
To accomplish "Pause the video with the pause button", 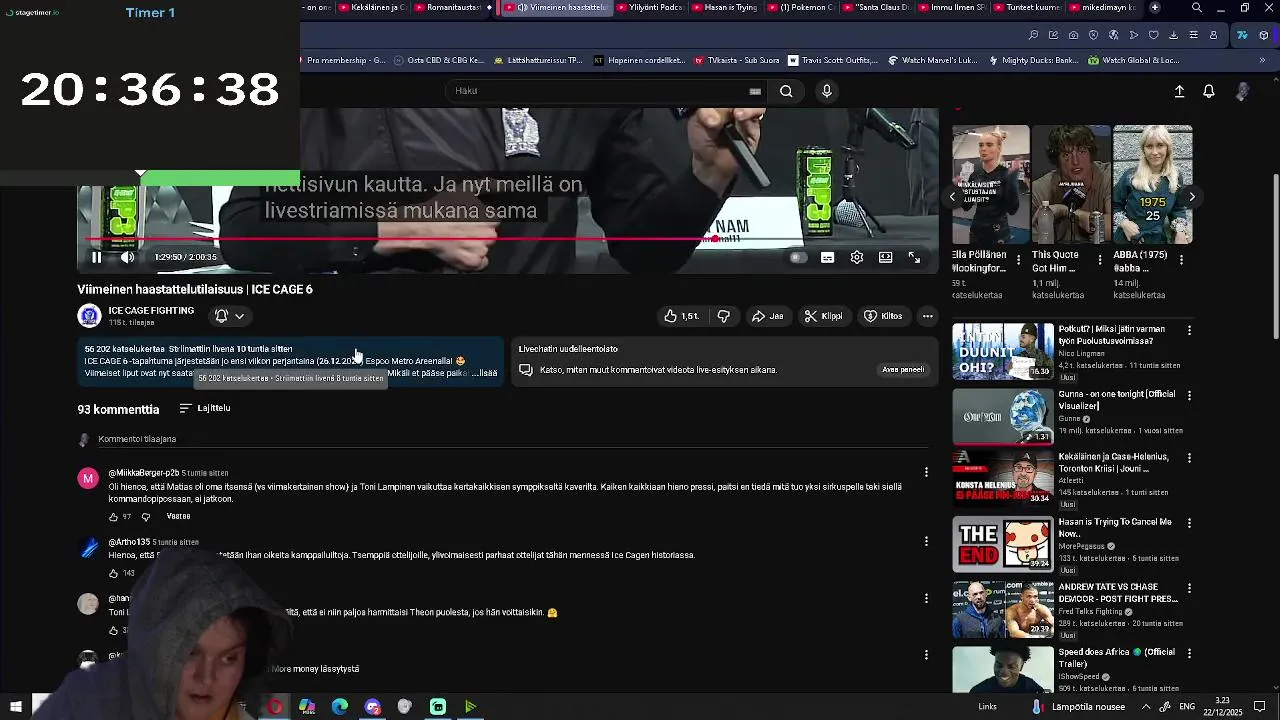I will 96,257.
